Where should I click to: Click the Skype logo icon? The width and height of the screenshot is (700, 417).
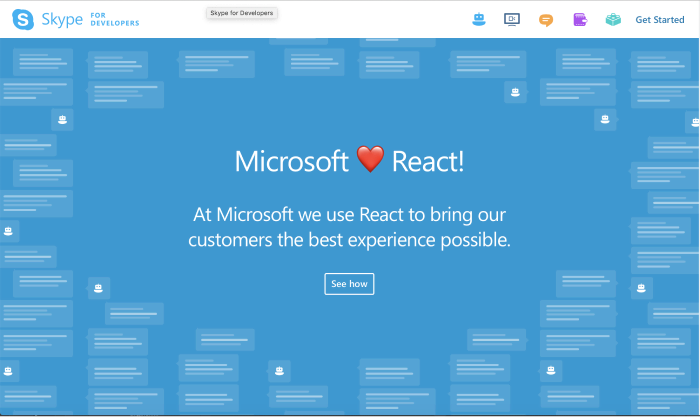[x=23, y=19]
